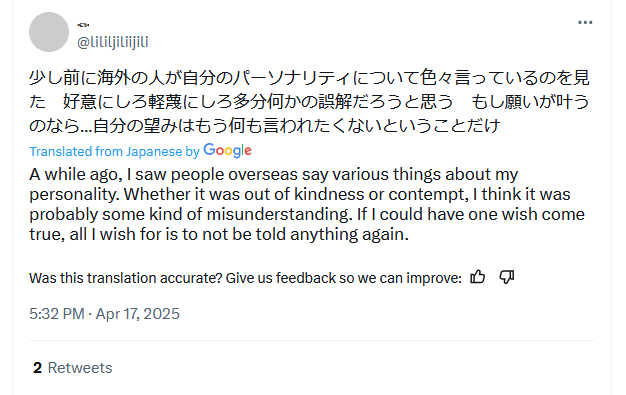626x395 pixels.
Task: Click the date Apr 17, 2025
Action: (x=138, y=314)
